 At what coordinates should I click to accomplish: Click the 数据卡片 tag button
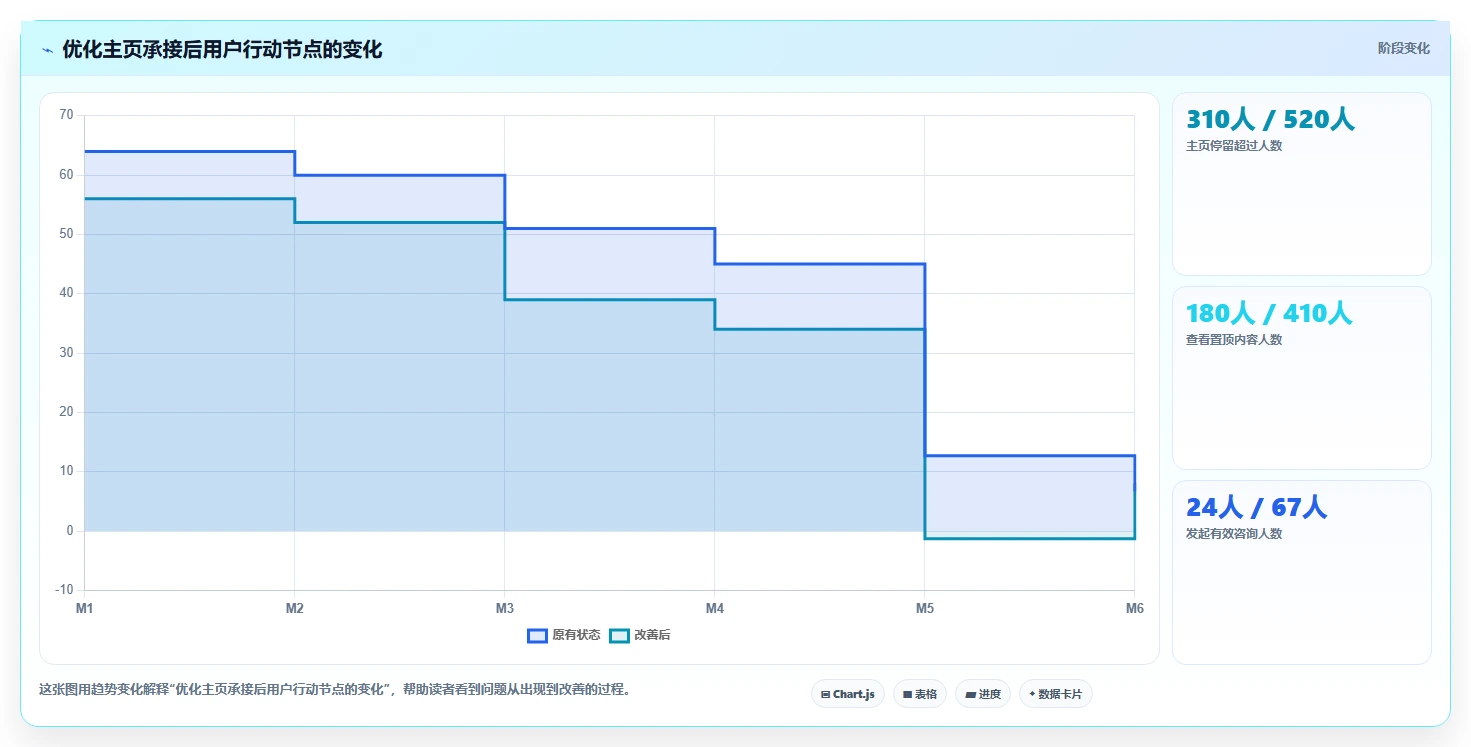click(1056, 694)
